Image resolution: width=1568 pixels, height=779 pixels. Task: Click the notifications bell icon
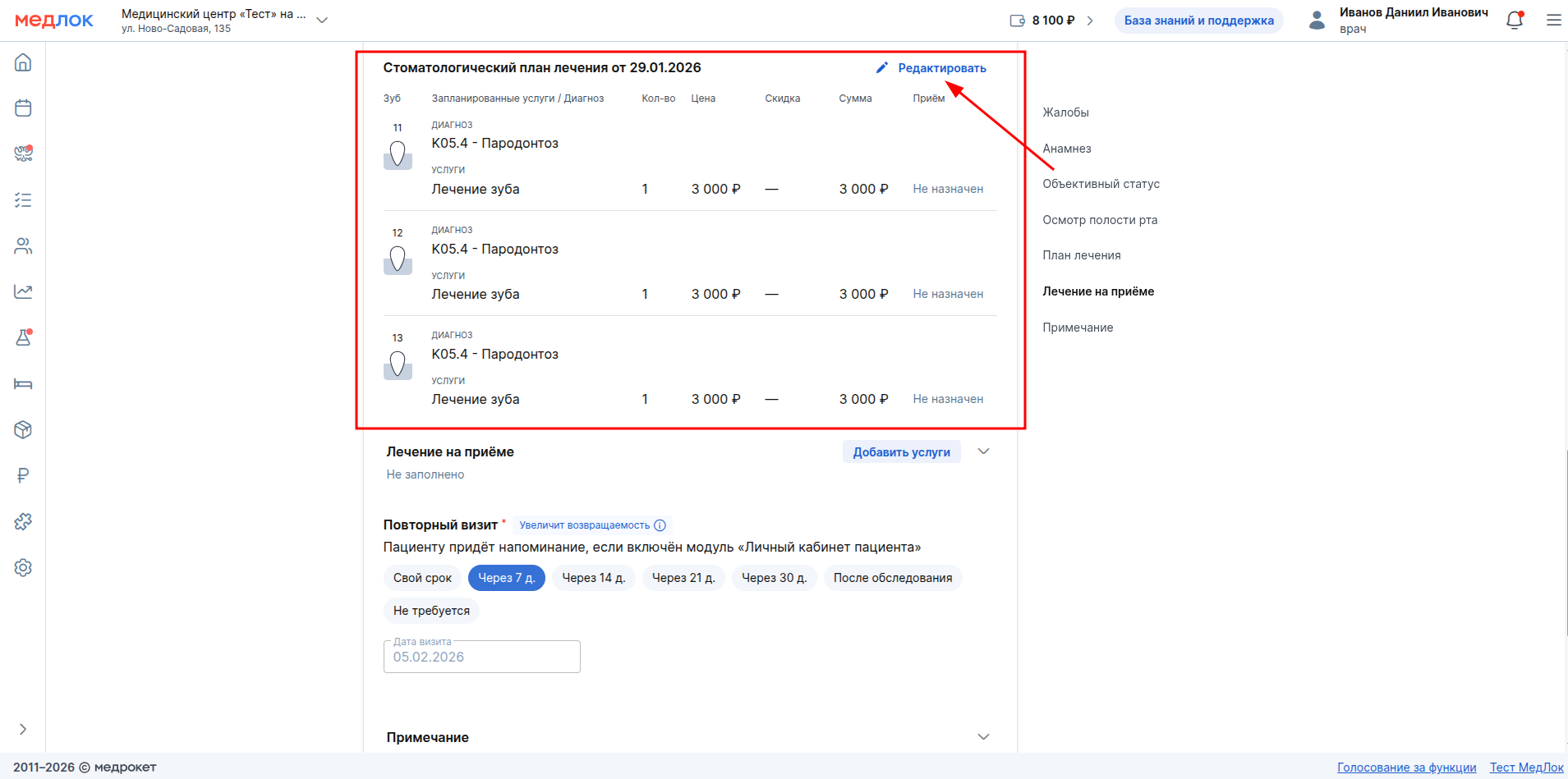tap(1514, 21)
